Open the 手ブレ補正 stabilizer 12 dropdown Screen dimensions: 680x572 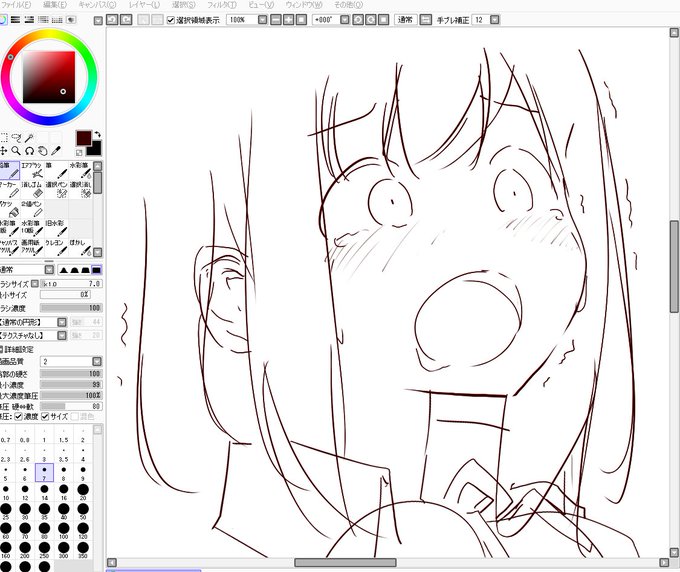(494, 20)
